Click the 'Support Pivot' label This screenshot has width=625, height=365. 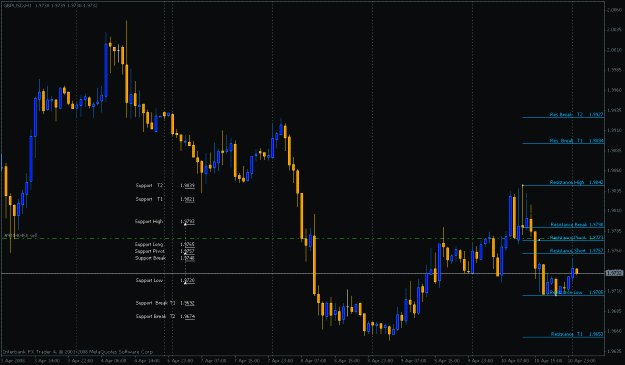click(149, 251)
